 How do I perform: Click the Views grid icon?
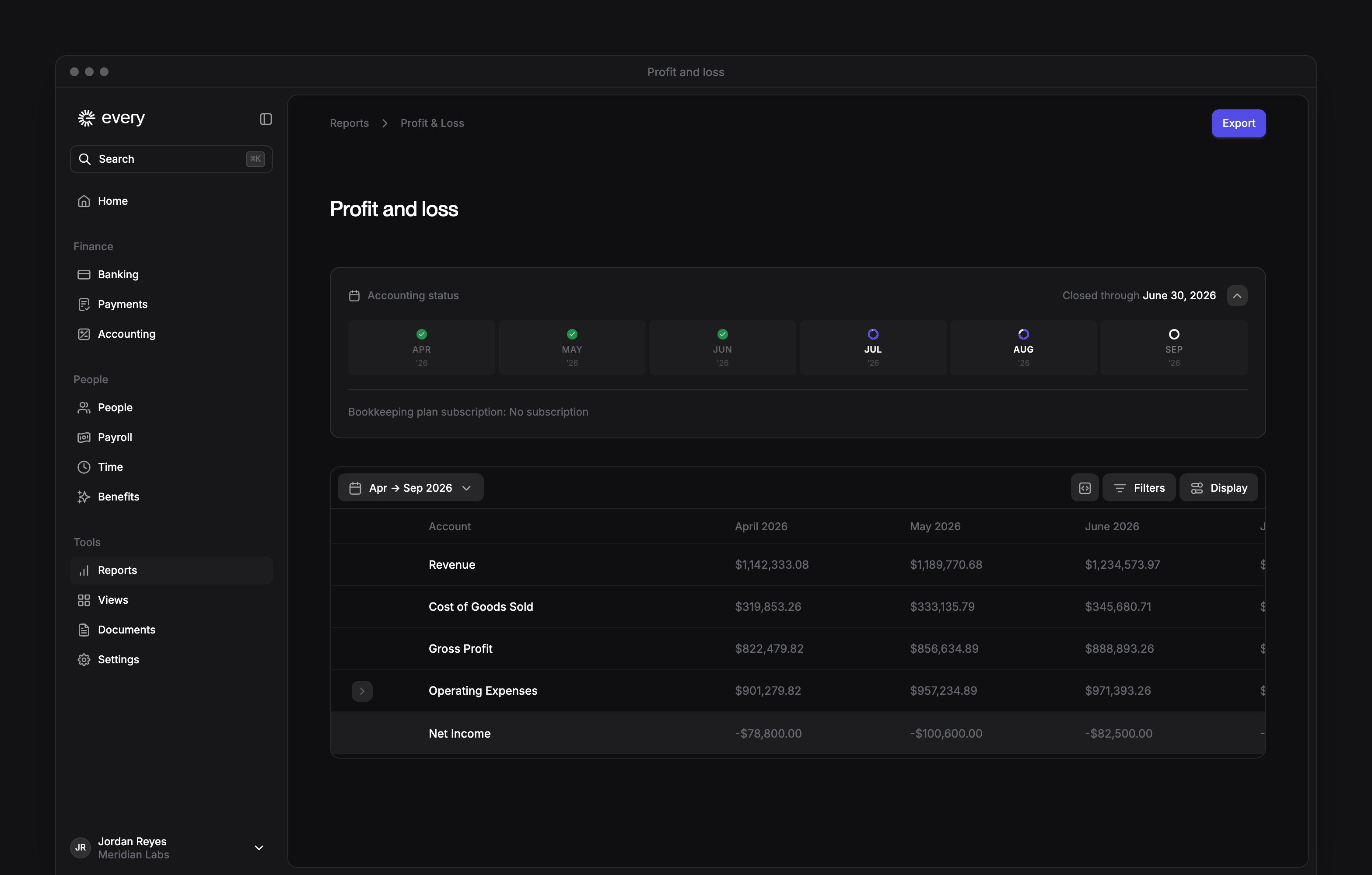(84, 600)
